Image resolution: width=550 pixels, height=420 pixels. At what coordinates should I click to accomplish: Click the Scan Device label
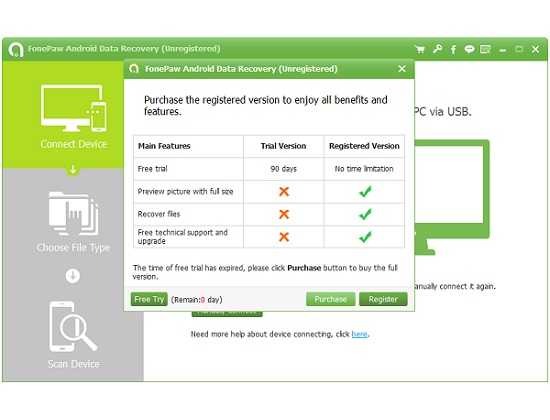(x=73, y=364)
